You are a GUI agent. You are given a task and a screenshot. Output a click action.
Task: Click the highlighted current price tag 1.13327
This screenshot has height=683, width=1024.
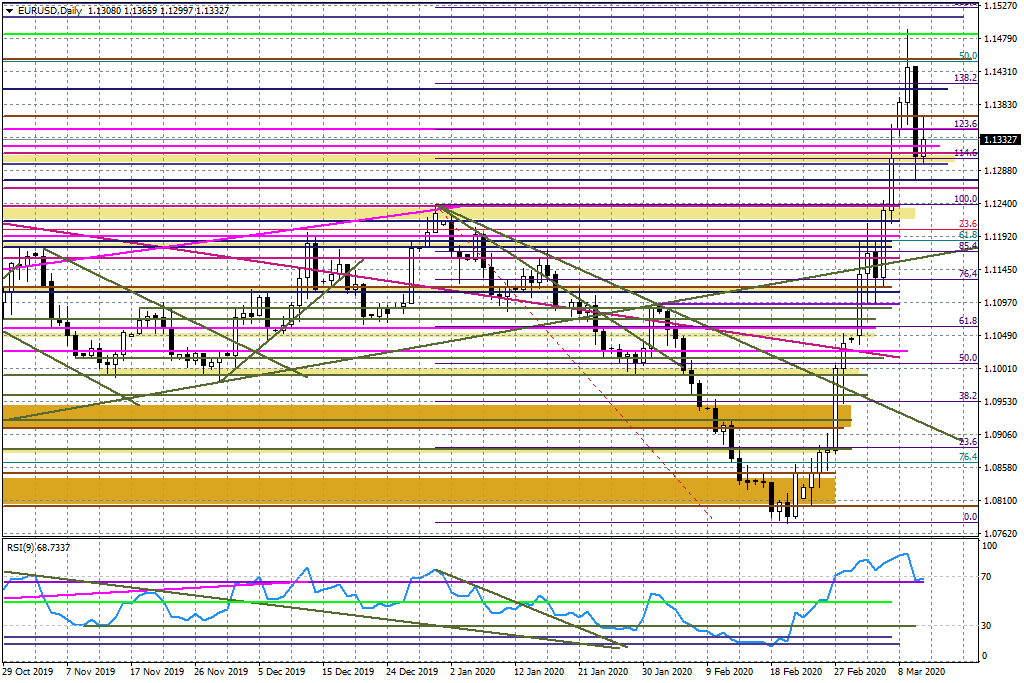[x=1000, y=140]
